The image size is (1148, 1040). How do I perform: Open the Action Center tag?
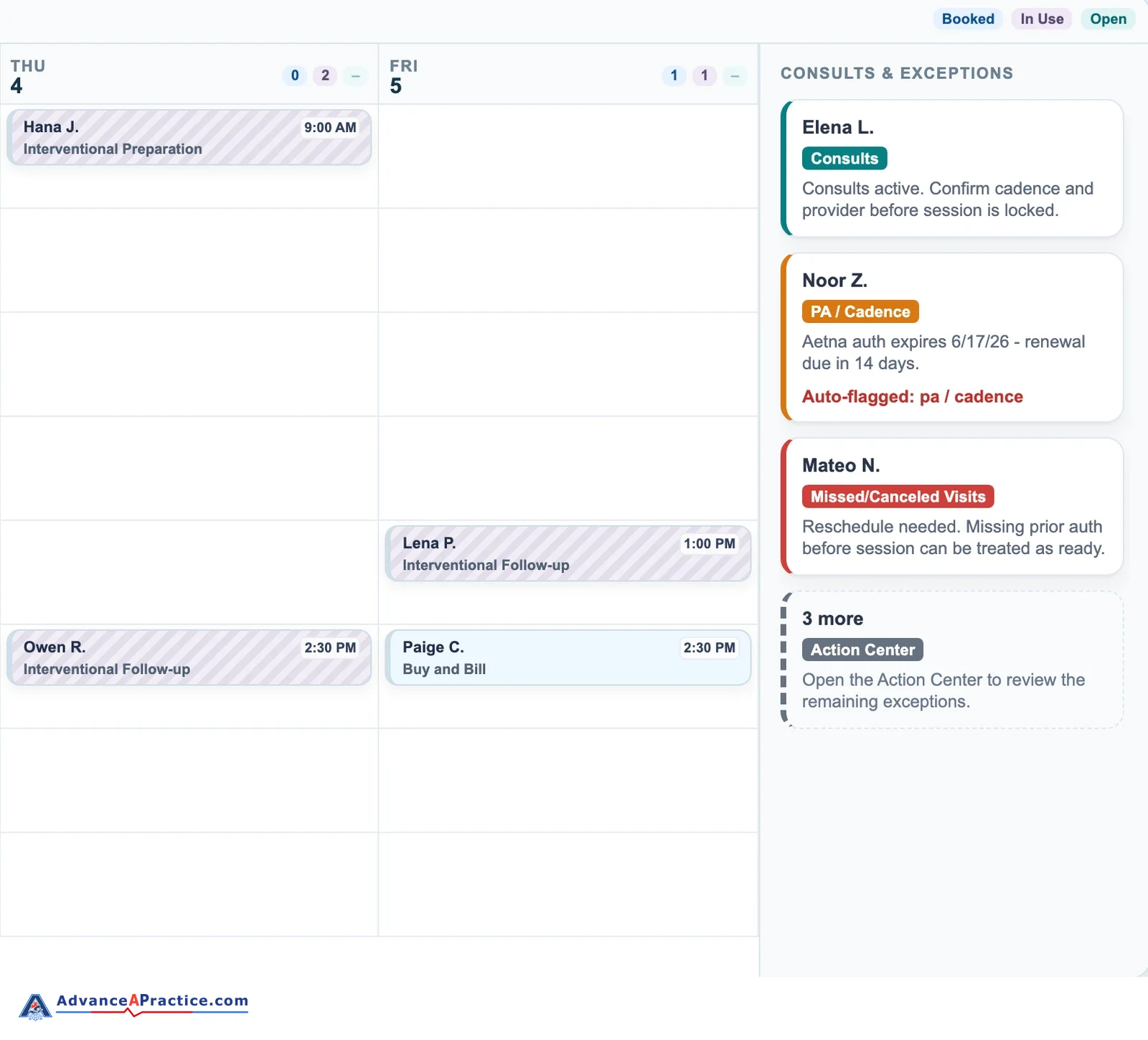(862, 650)
